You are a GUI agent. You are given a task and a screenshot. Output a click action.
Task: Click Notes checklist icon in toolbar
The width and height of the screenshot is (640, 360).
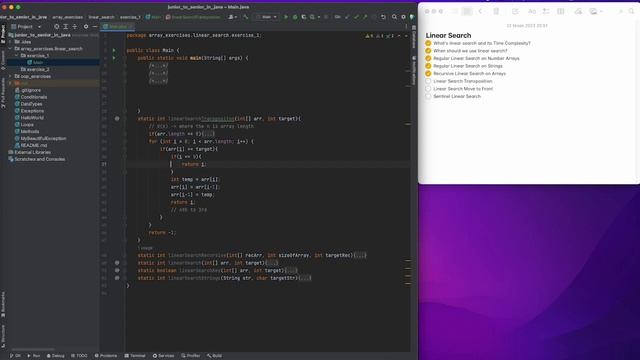click(546, 11)
